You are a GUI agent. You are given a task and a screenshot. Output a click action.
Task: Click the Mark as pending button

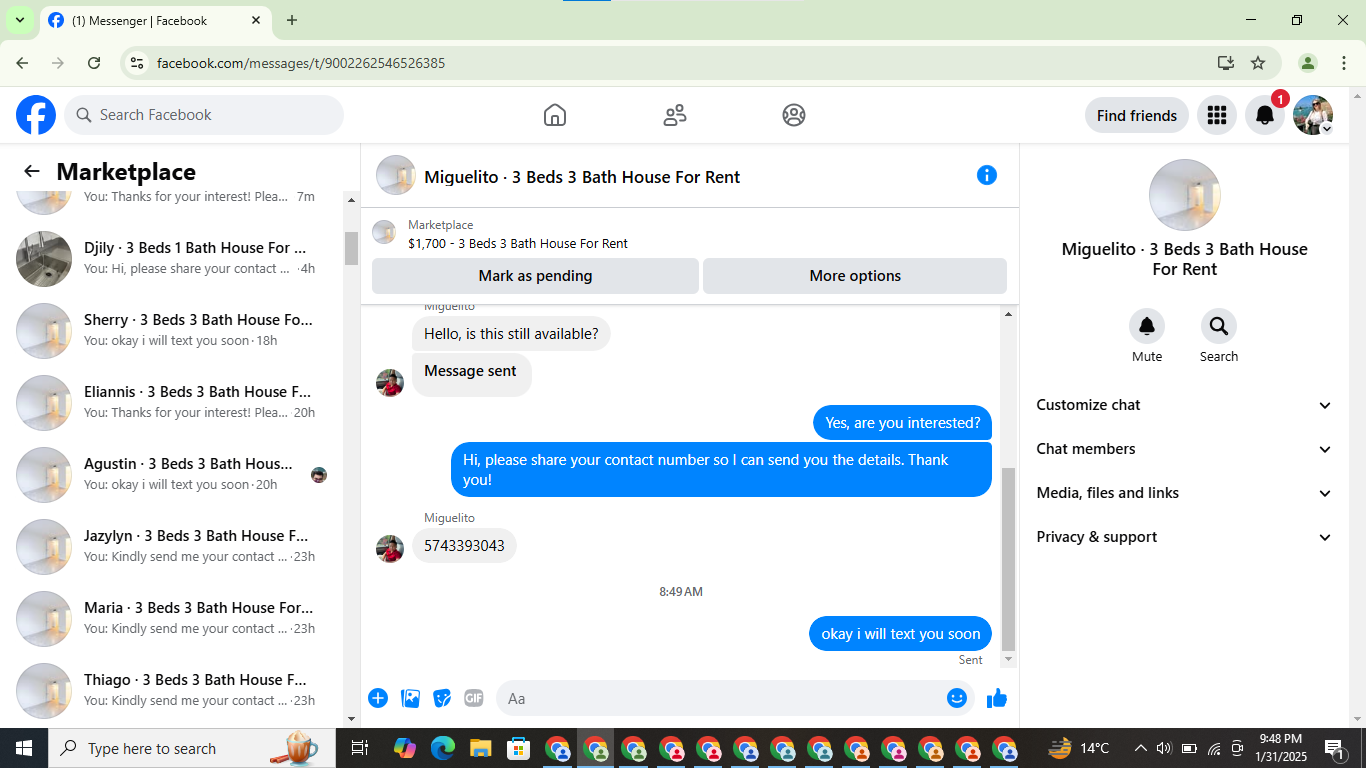pos(535,276)
